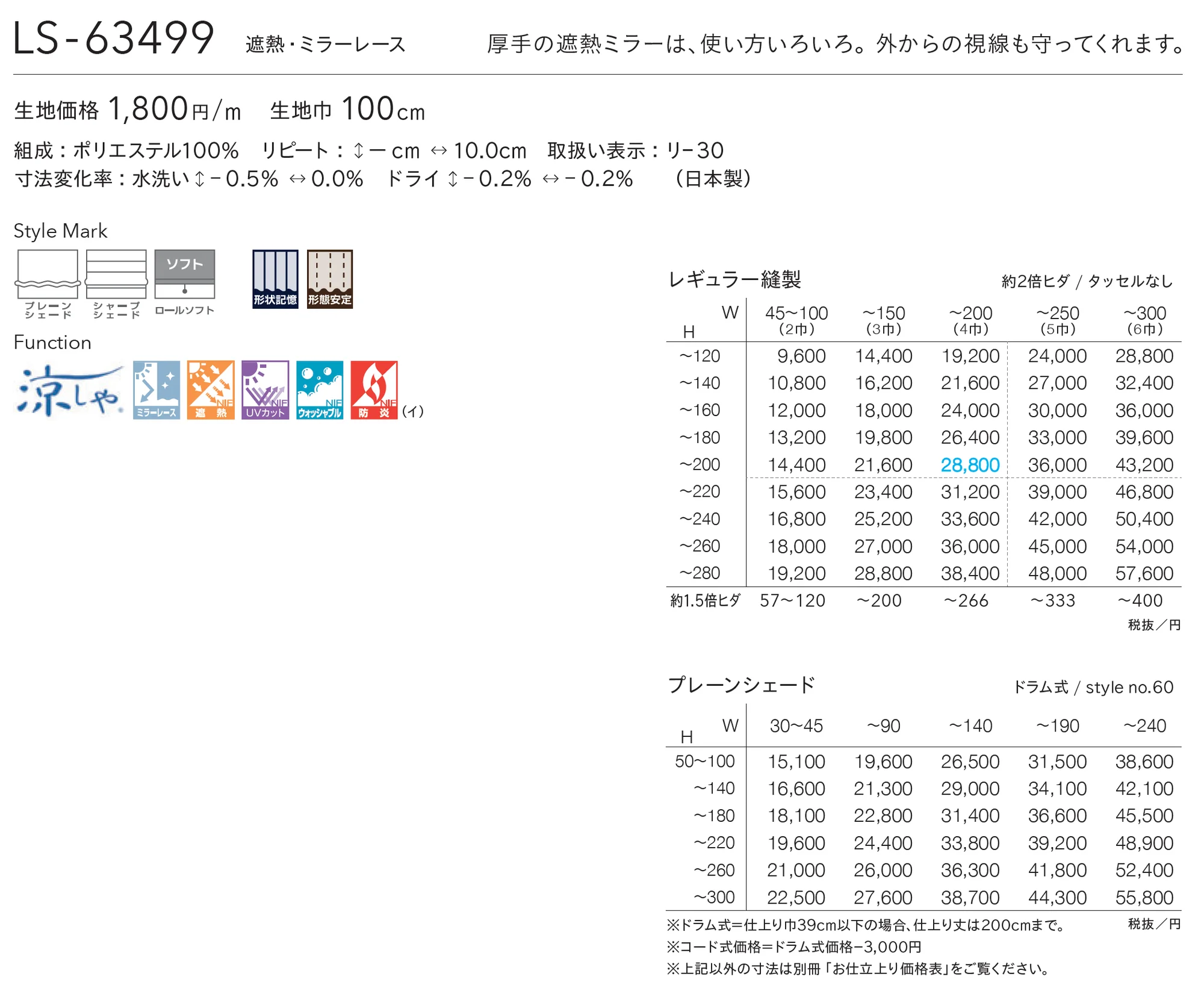Click the tagline 厚手の遮熱ミラーは sentence
This screenshot has width=1204, height=994.
(836, 45)
